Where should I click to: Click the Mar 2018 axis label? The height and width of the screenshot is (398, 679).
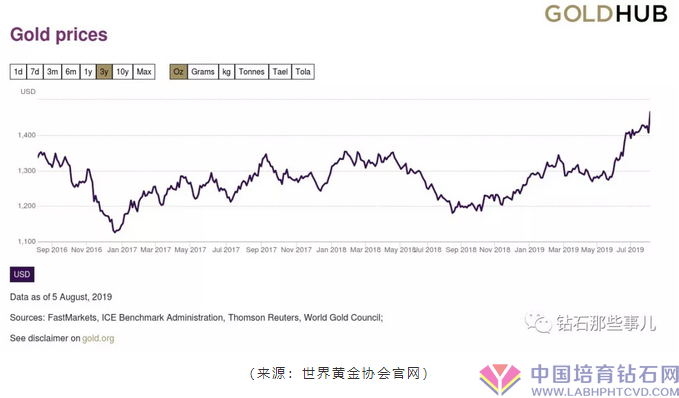(365, 250)
